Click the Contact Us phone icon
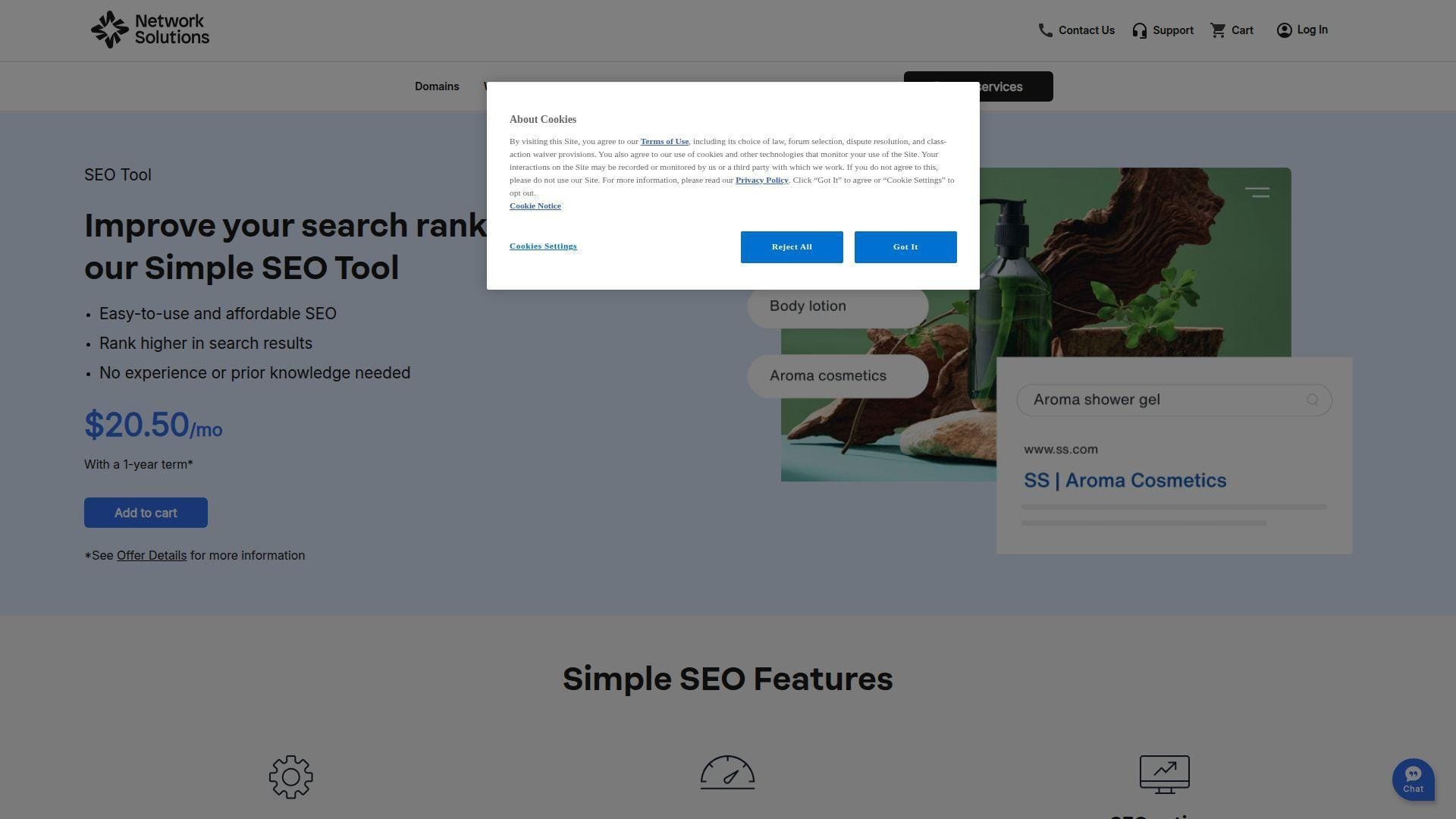Viewport: 1456px width, 819px height. (1045, 30)
